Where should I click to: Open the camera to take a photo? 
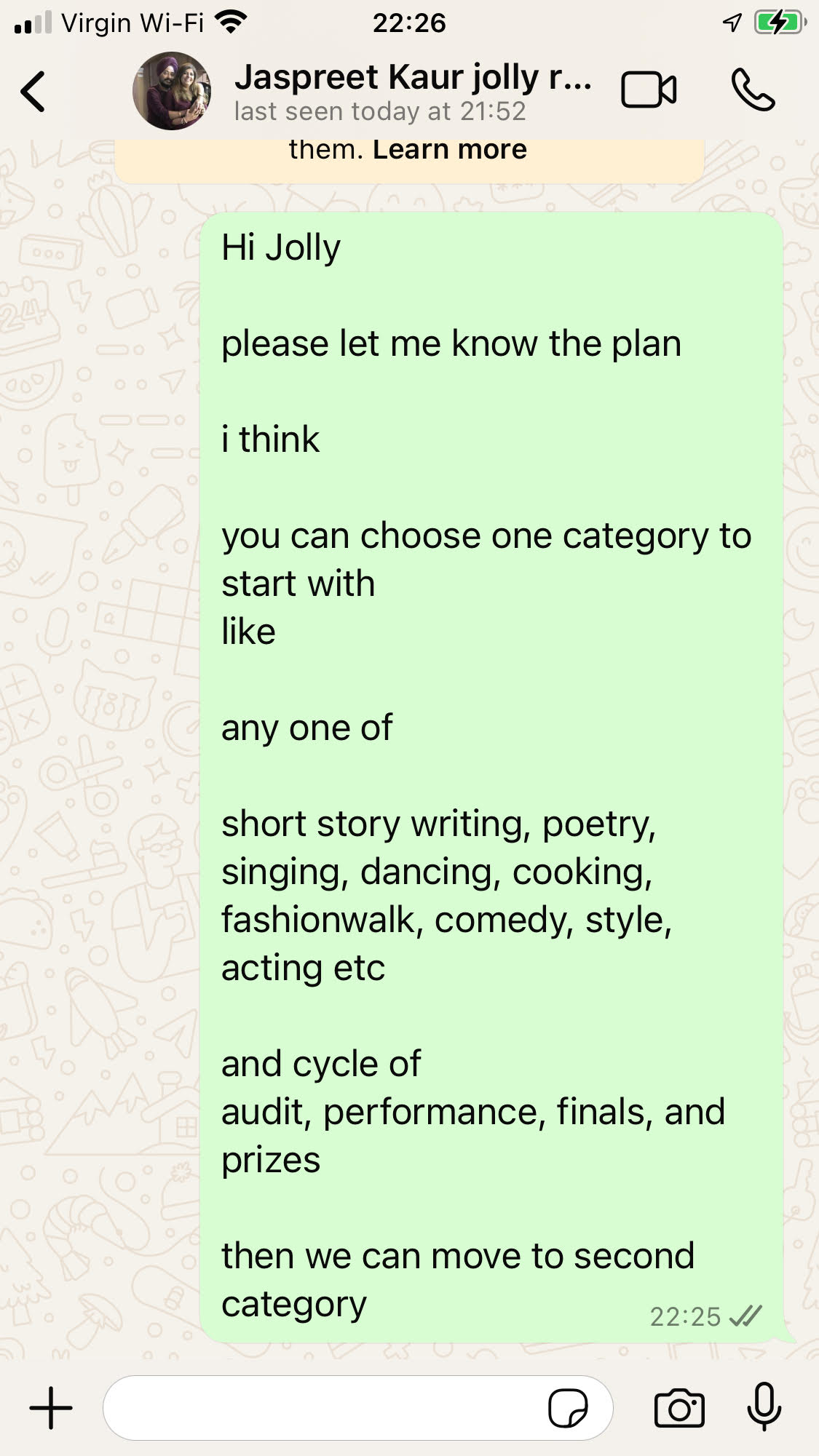[679, 1408]
